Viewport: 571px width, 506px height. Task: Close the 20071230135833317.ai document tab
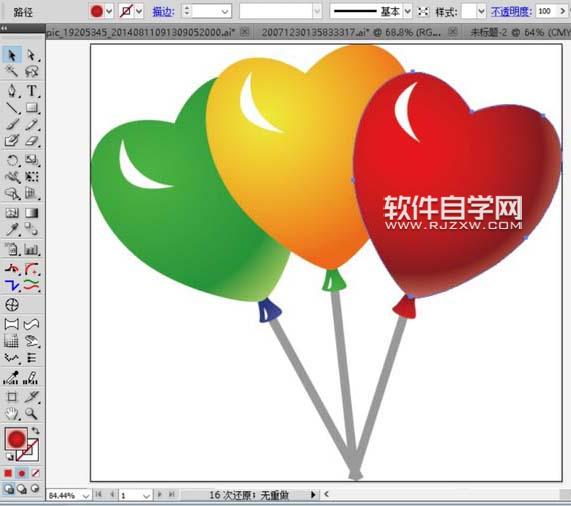(452, 32)
